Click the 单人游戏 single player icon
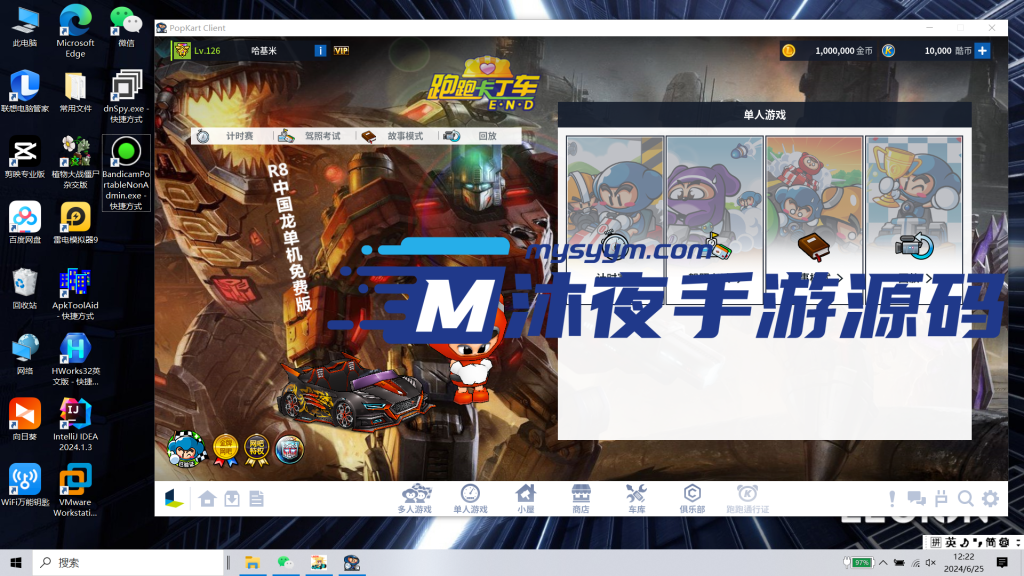Image resolution: width=1024 pixels, height=576 pixels. click(x=470, y=498)
